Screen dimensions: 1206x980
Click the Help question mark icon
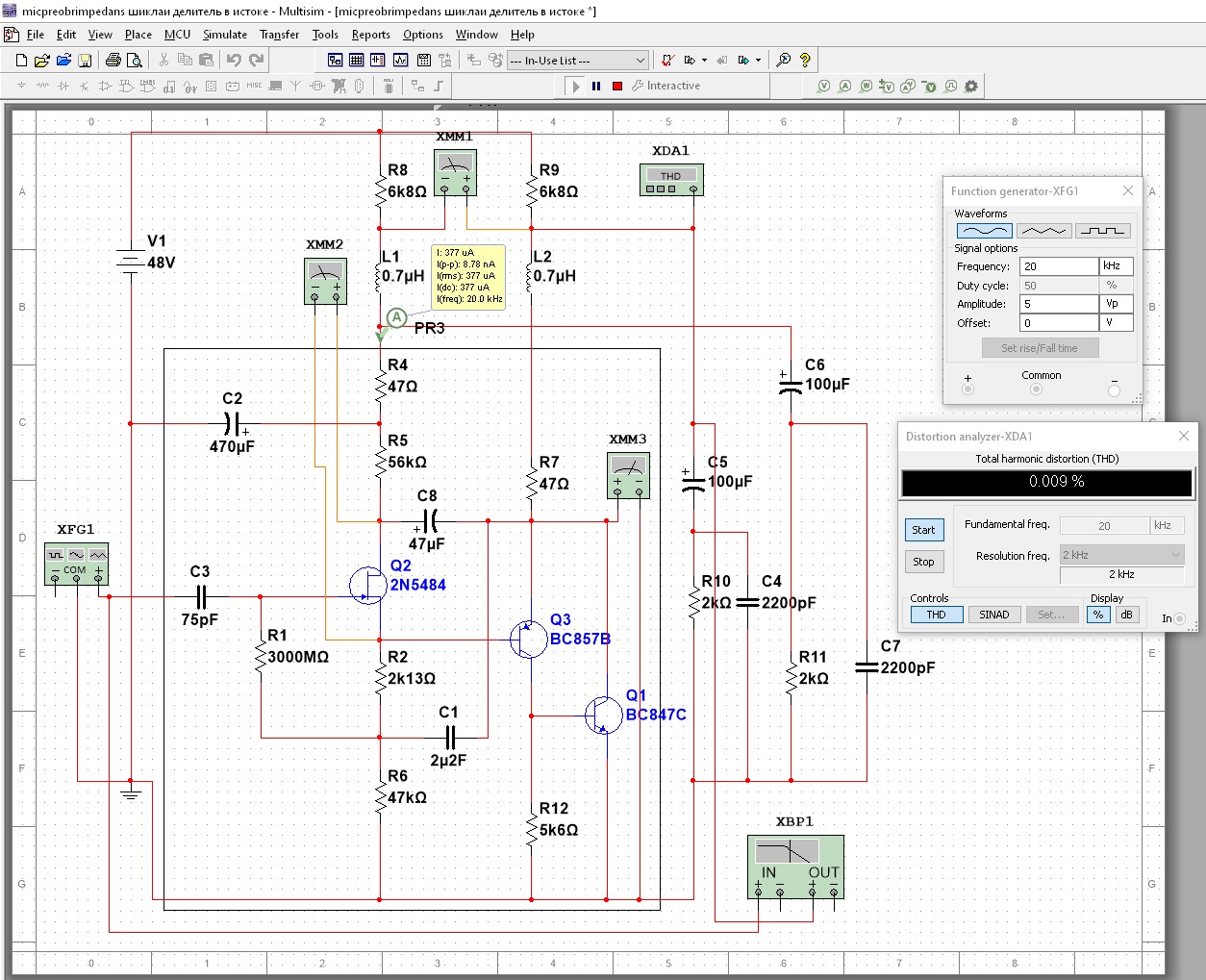[806, 60]
